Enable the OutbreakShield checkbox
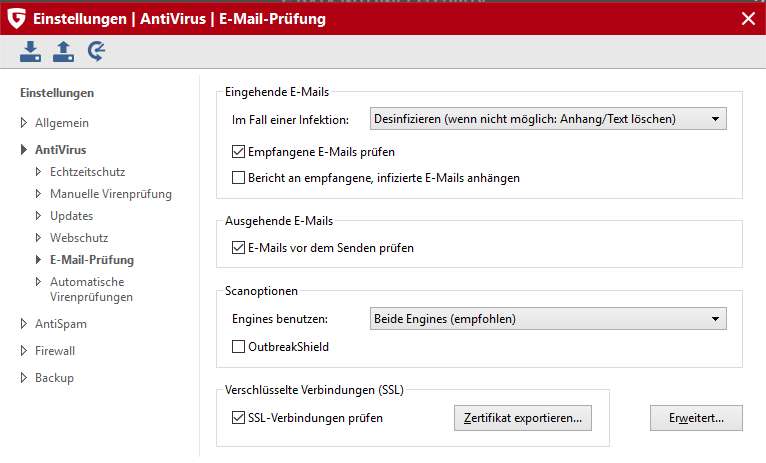 pos(238,347)
